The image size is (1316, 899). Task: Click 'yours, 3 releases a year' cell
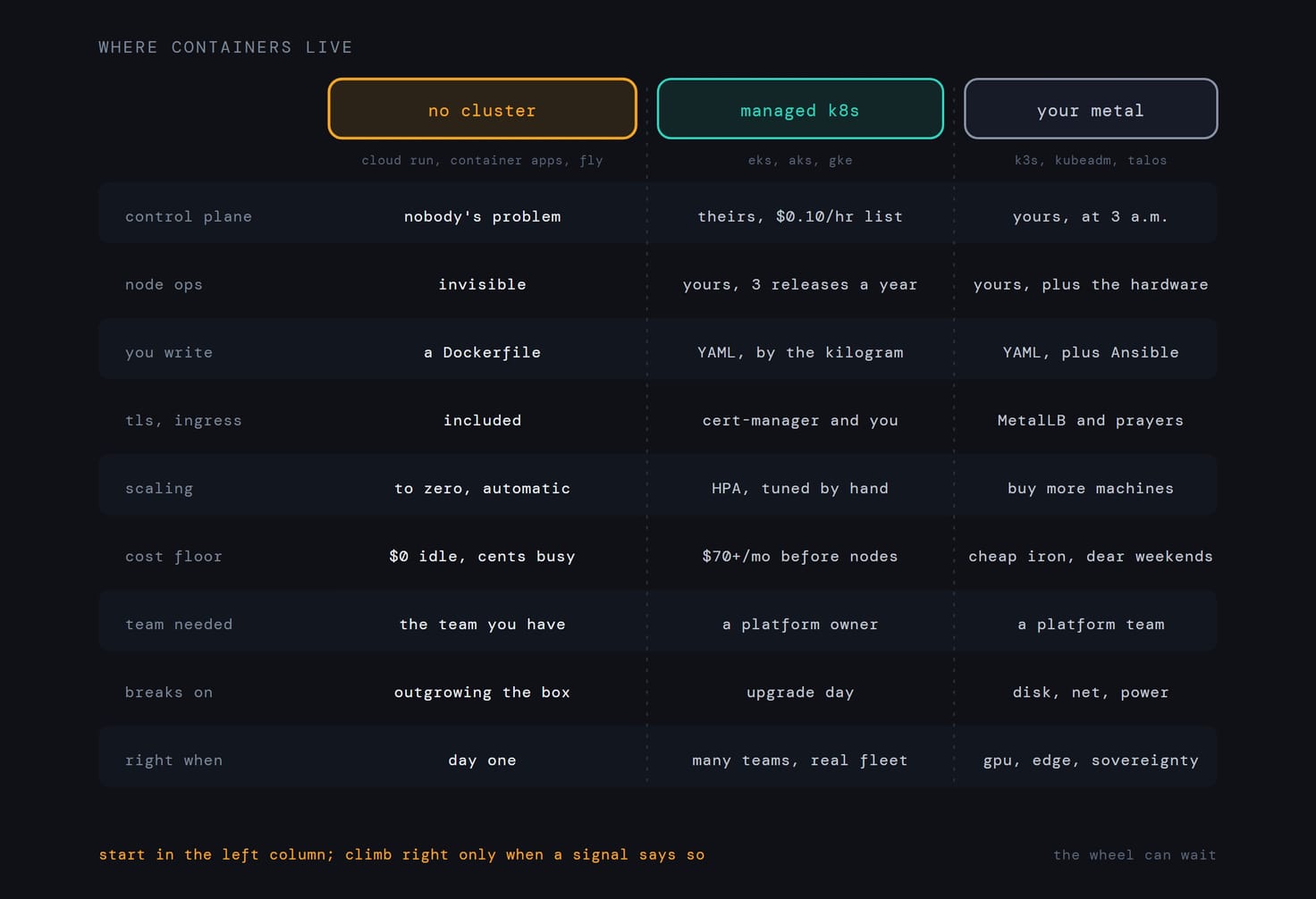[800, 284]
